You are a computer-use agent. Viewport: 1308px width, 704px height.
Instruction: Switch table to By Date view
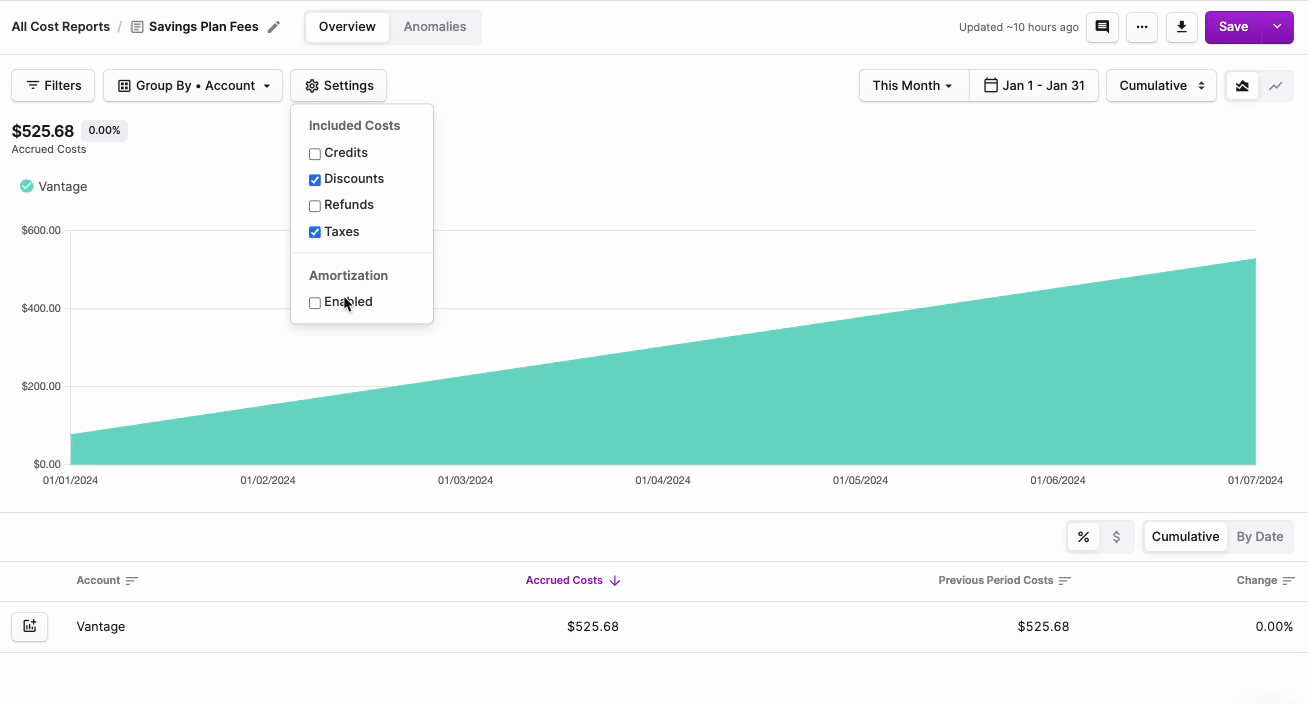tap(1260, 536)
